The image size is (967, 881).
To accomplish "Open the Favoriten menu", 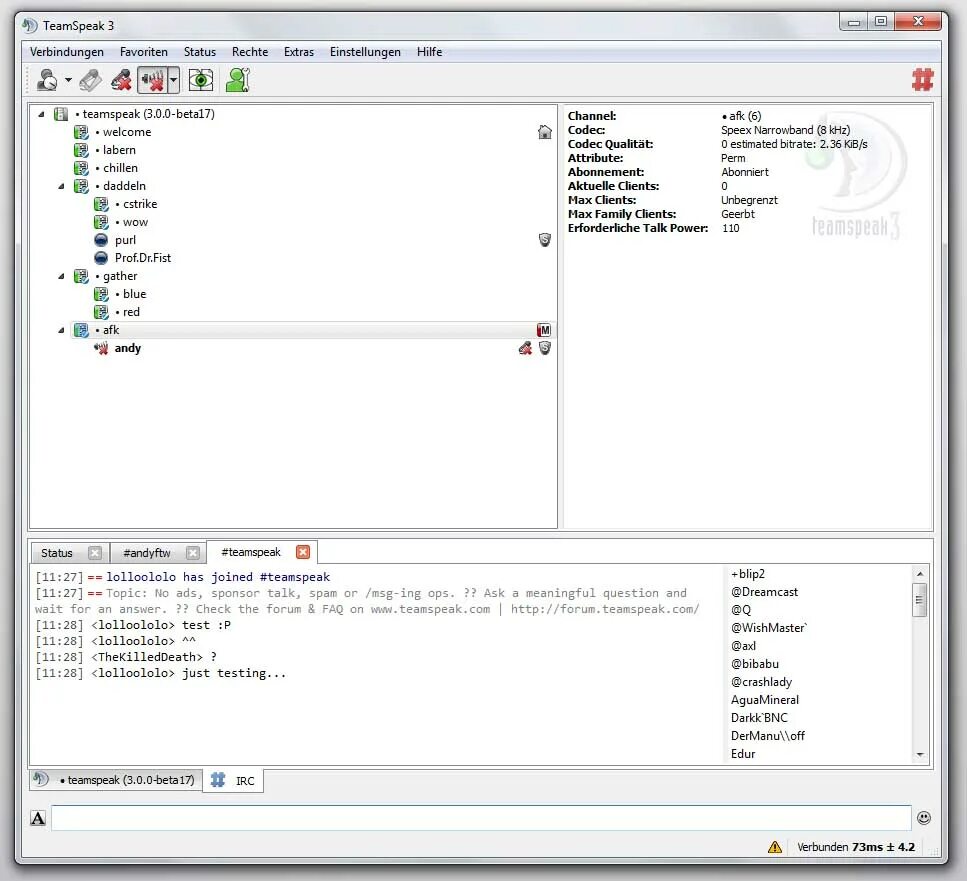I will [x=144, y=52].
